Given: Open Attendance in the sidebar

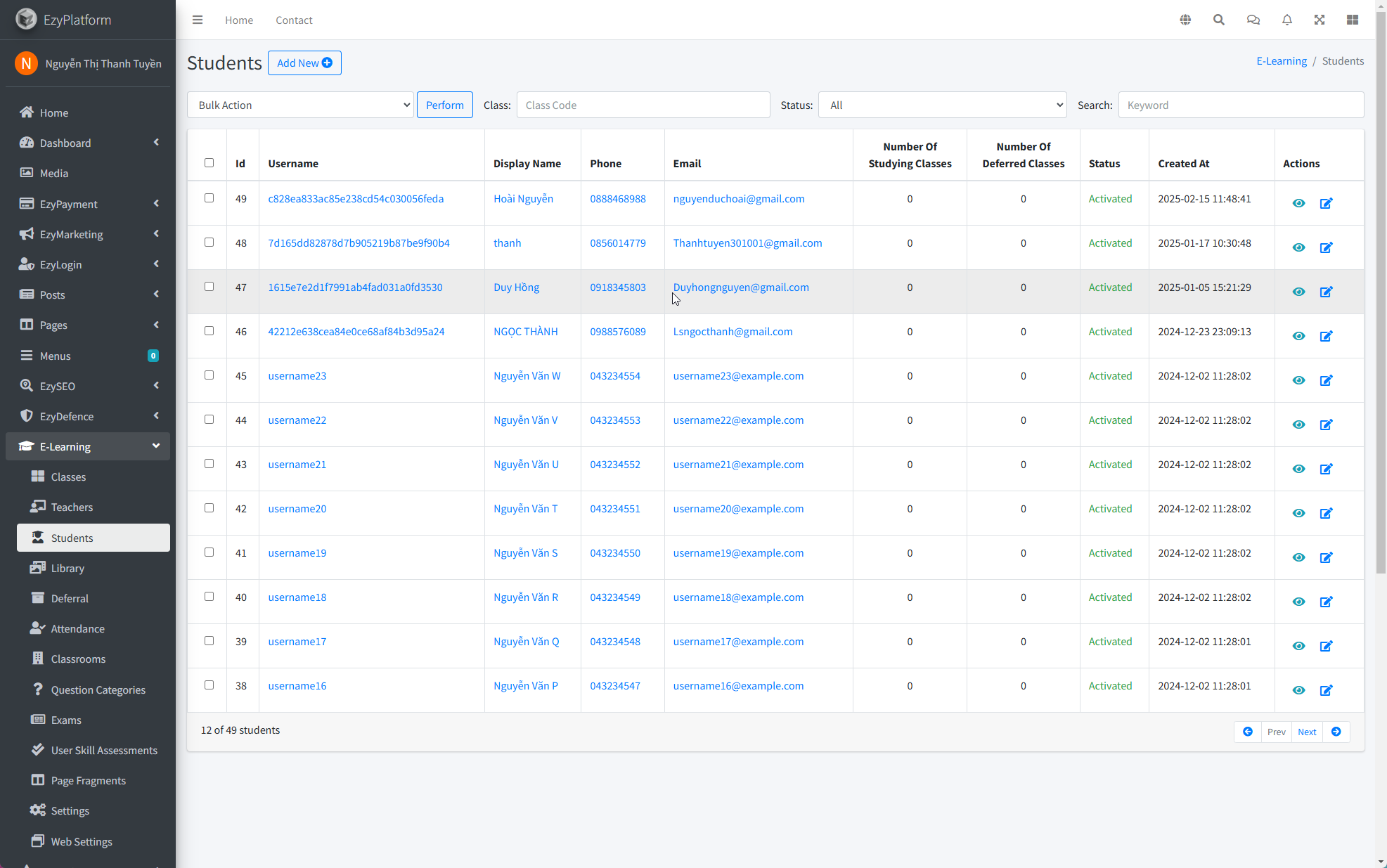Looking at the screenshot, I should (93, 628).
